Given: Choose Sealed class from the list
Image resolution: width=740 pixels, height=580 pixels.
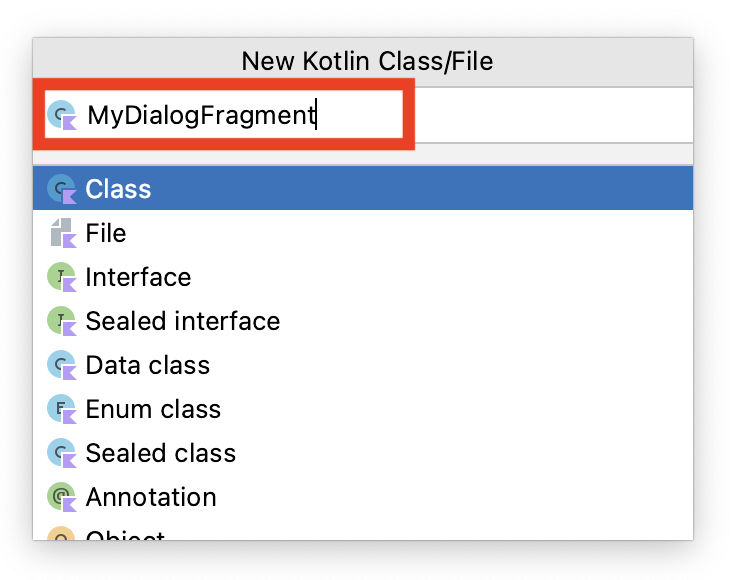Looking at the screenshot, I should [x=363, y=453].
